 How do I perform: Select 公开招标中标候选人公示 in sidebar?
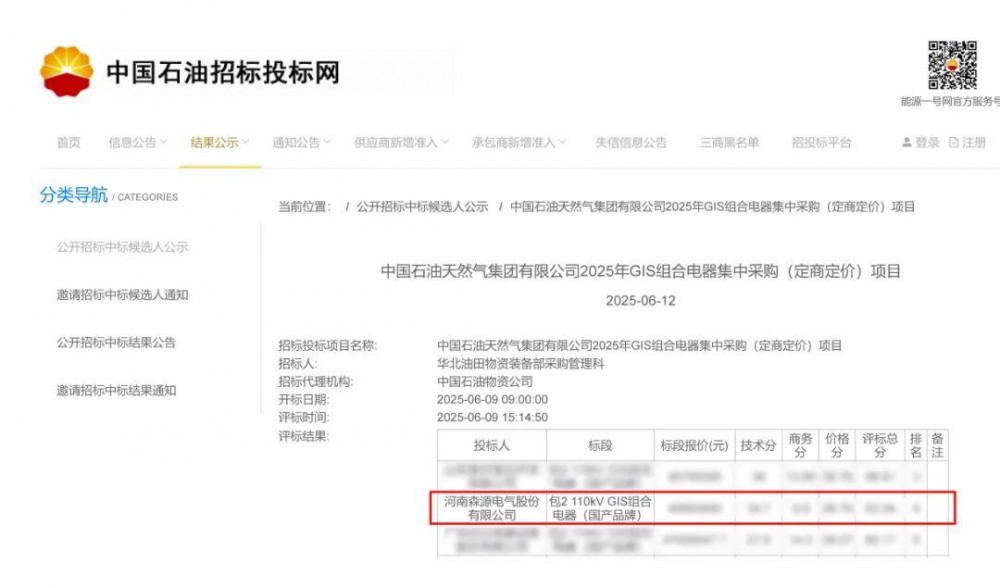point(122,247)
